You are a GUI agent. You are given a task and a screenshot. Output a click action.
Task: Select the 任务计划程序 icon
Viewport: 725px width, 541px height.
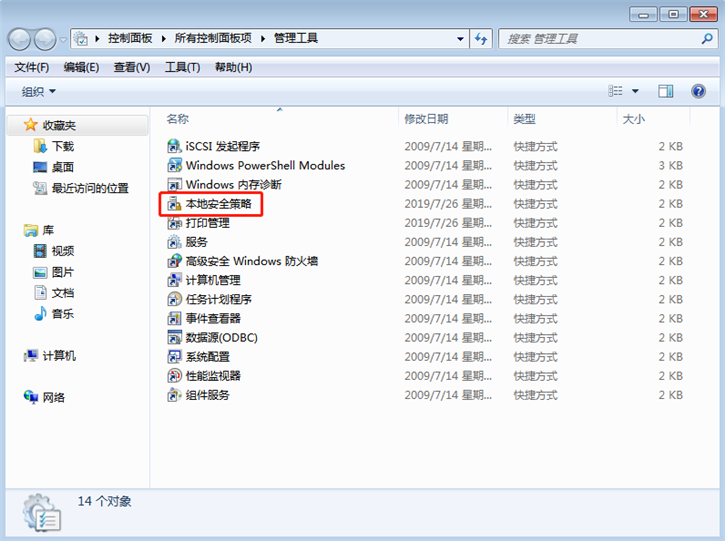tap(175, 299)
